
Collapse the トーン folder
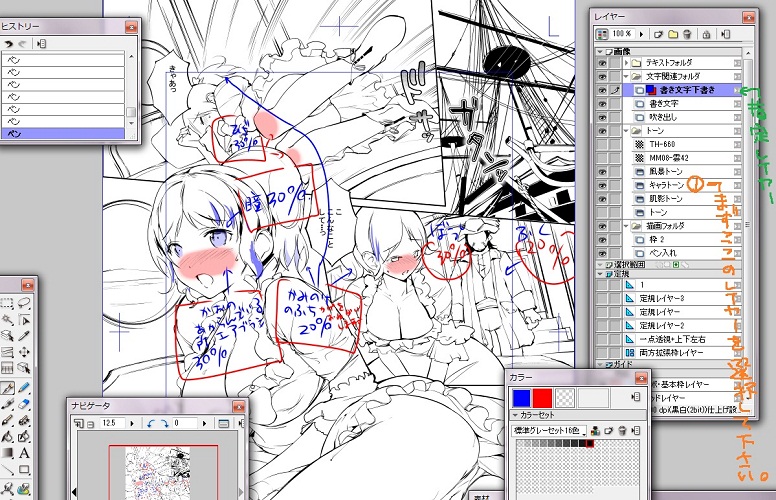pos(627,131)
